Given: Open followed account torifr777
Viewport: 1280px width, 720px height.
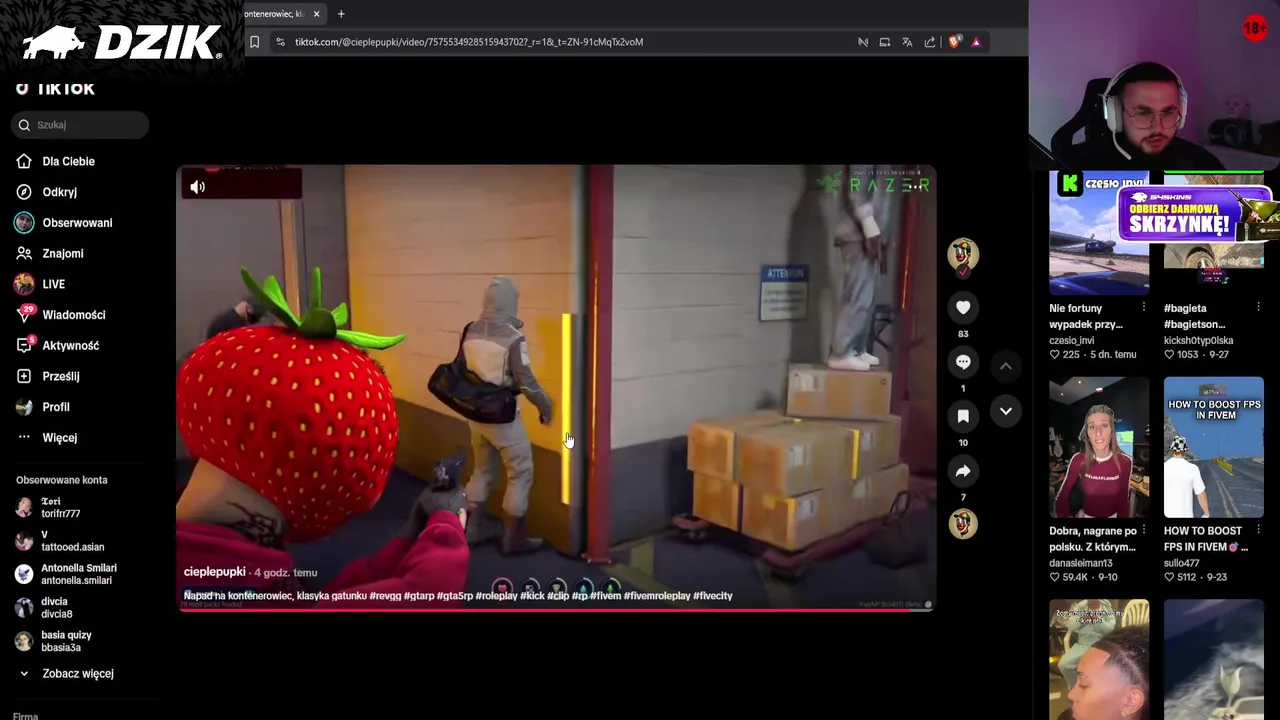Looking at the screenshot, I should pyautogui.click(x=60, y=507).
